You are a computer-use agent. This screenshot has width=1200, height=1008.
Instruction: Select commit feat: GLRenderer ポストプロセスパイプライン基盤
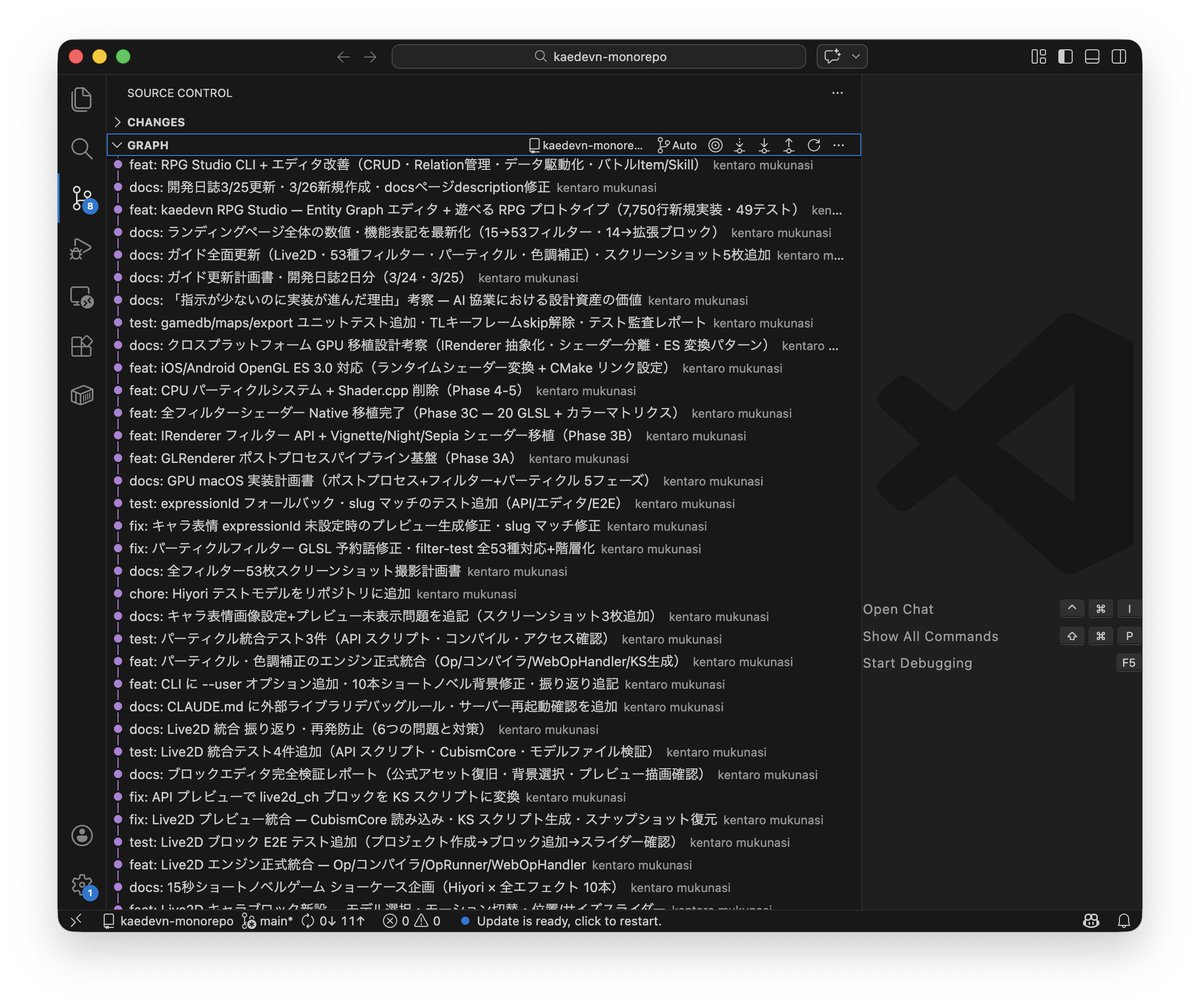tap(484, 458)
